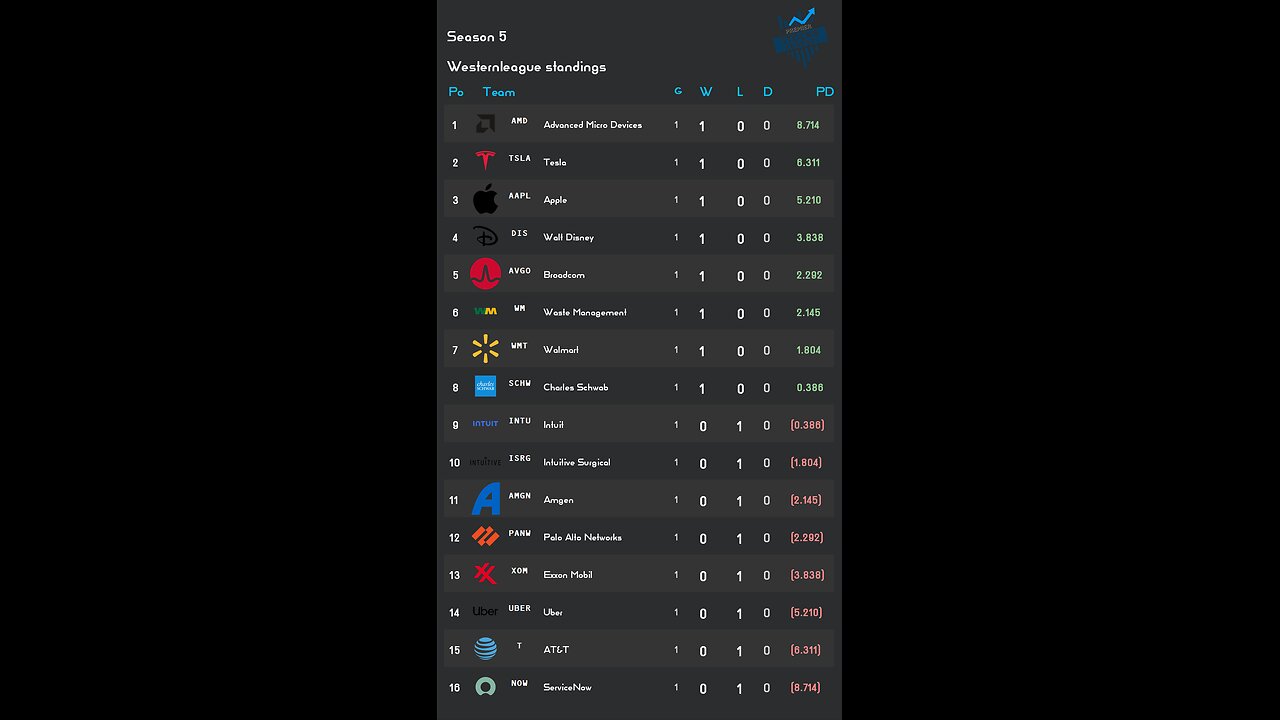
Task: Select the yellow Walmart spark logo
Action: (485, 349)
